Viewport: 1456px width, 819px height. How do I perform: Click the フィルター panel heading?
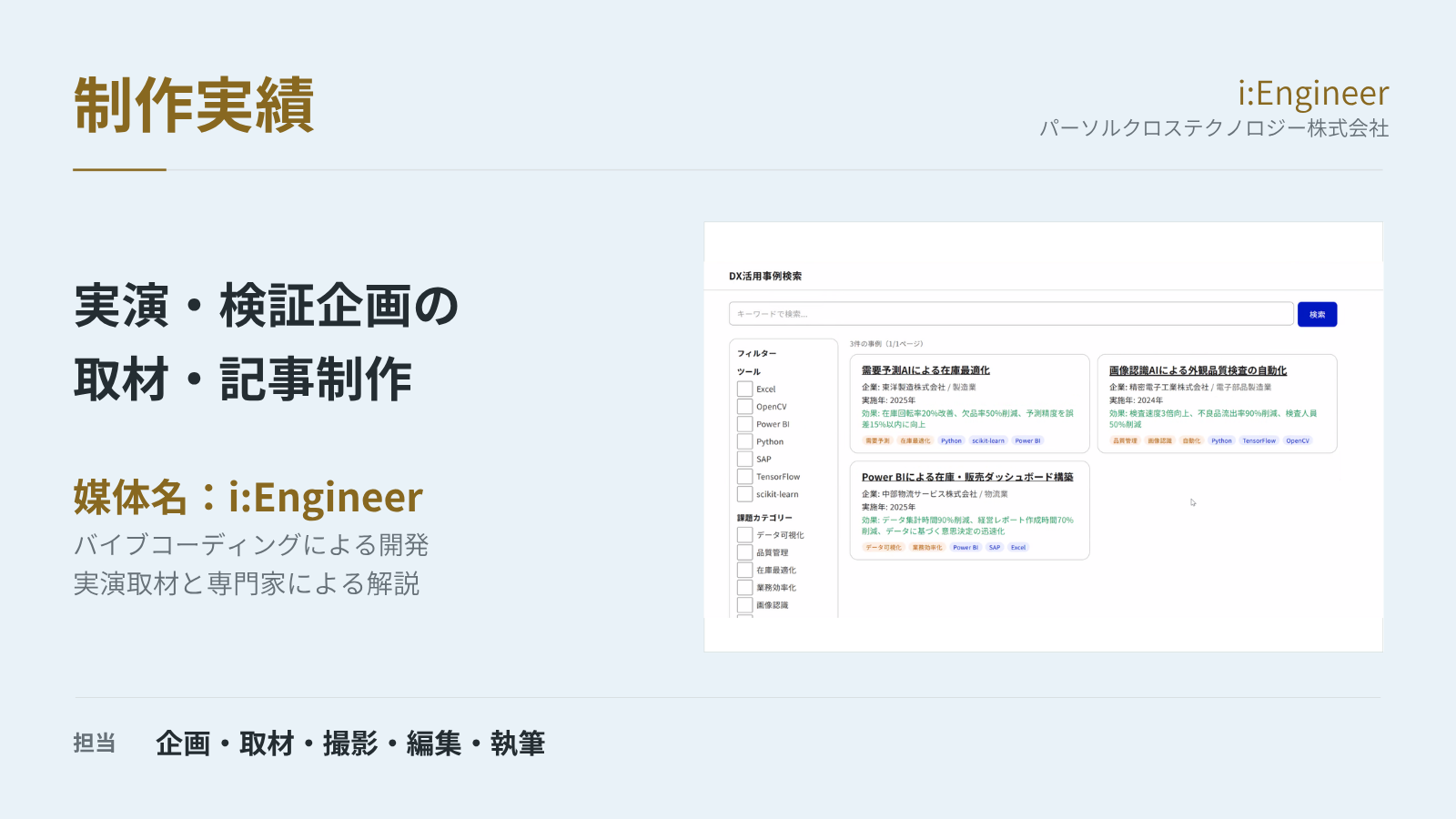tap(757, 353)
